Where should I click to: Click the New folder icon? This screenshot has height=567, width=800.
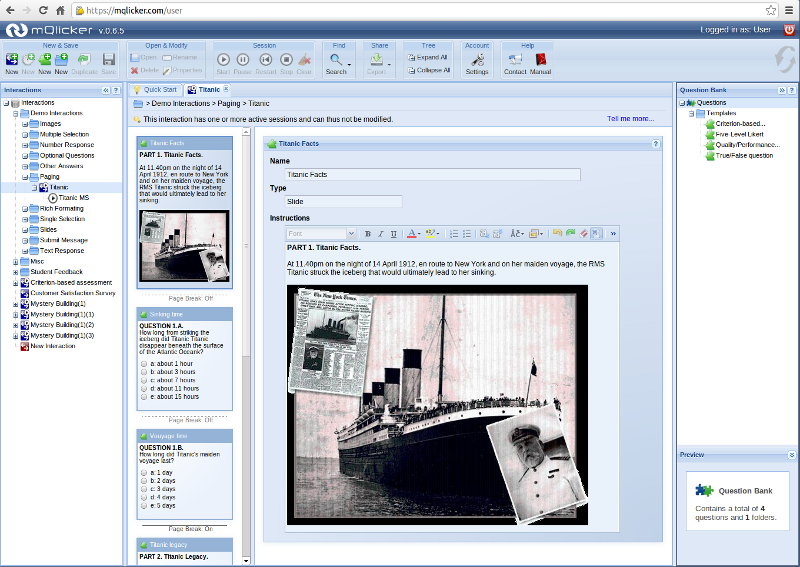61,59
